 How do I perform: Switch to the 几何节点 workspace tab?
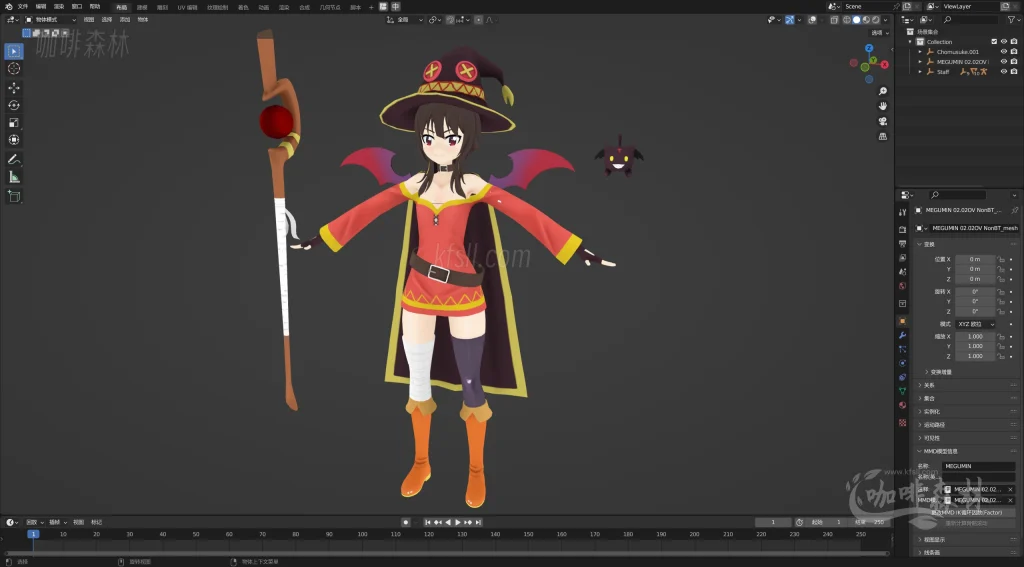[x=330, y=7]
